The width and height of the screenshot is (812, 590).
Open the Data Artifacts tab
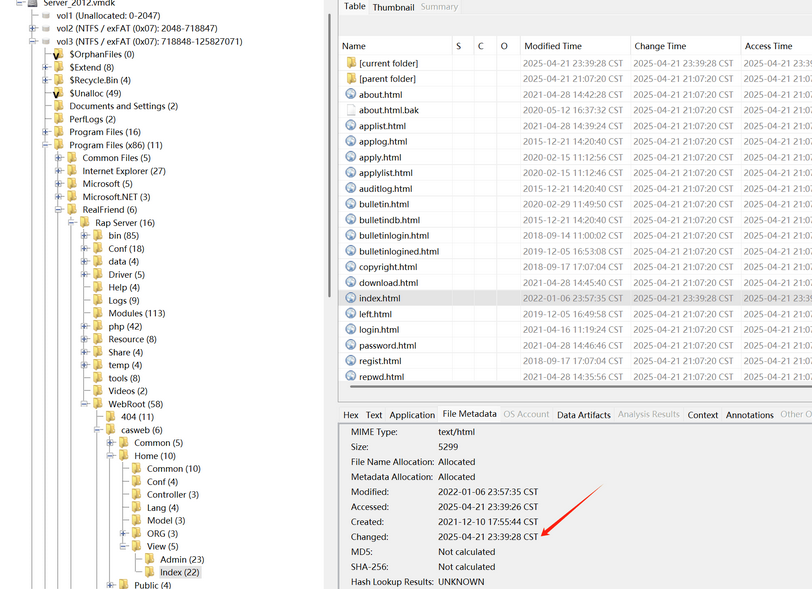pos(584,414)
